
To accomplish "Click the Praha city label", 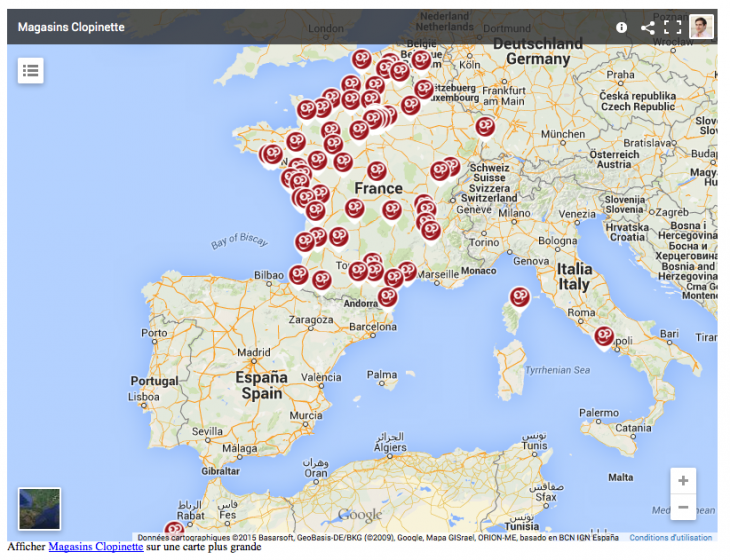I will pos(620,74).
